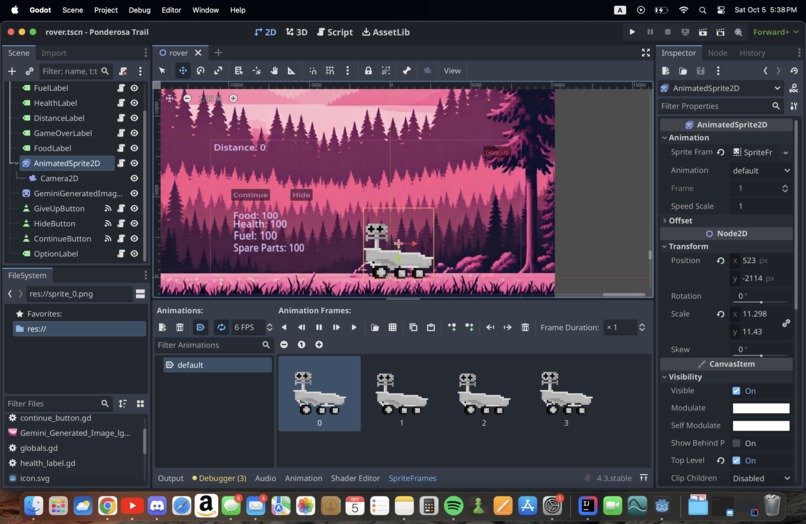The width and height of the screenshot is (806, 524).
Task: Add new animation in SpriteFrames panel
Action: [162, 328]
